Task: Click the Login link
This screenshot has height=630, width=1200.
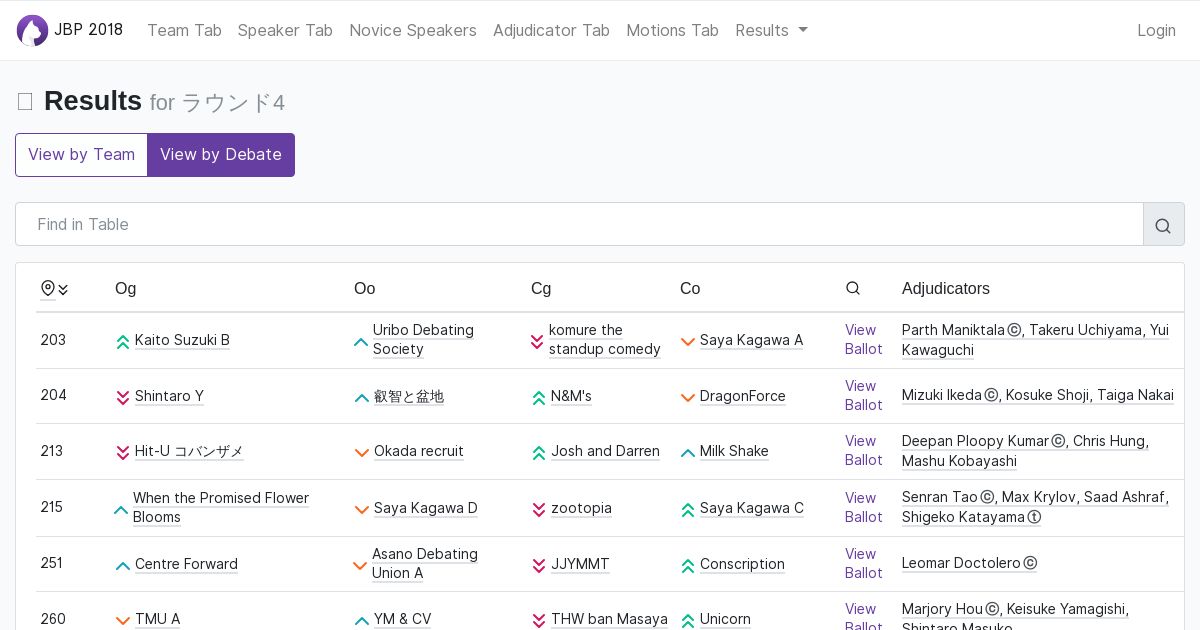Action: 1156,31
